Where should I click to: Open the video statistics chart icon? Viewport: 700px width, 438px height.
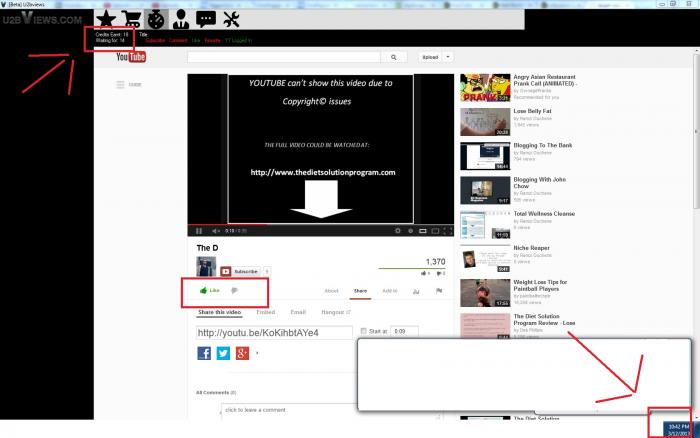[416, 291]
